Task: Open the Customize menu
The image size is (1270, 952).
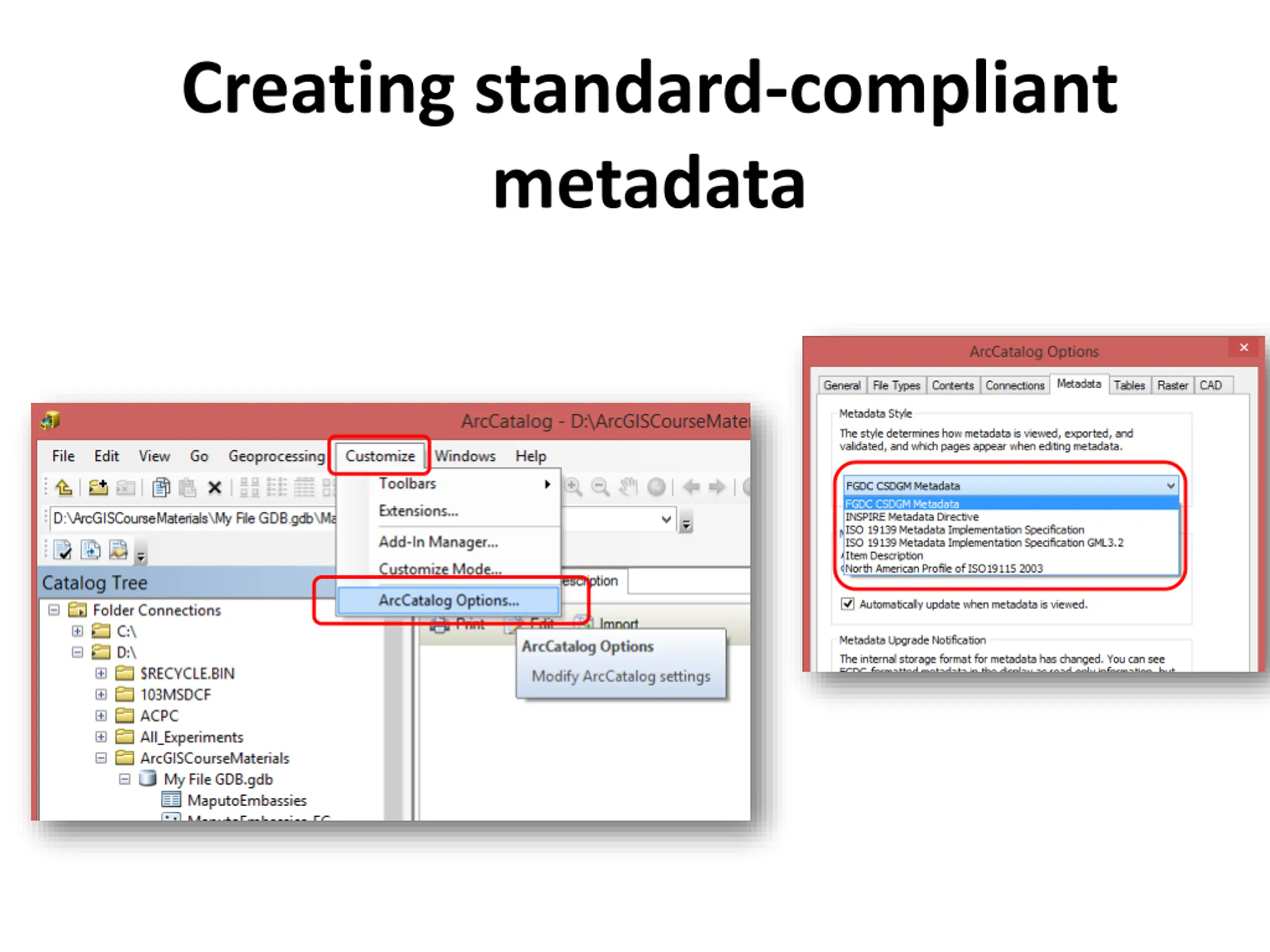Action: tap(380, 456)
